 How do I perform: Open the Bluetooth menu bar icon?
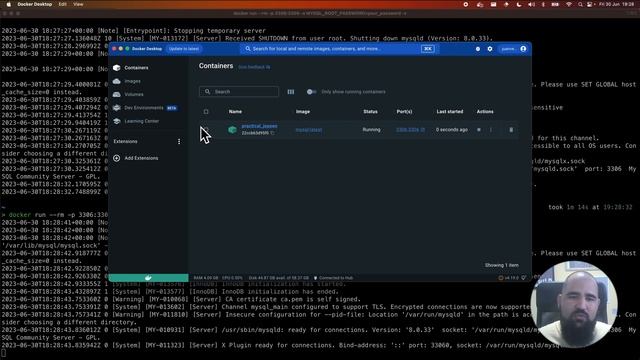543,4
